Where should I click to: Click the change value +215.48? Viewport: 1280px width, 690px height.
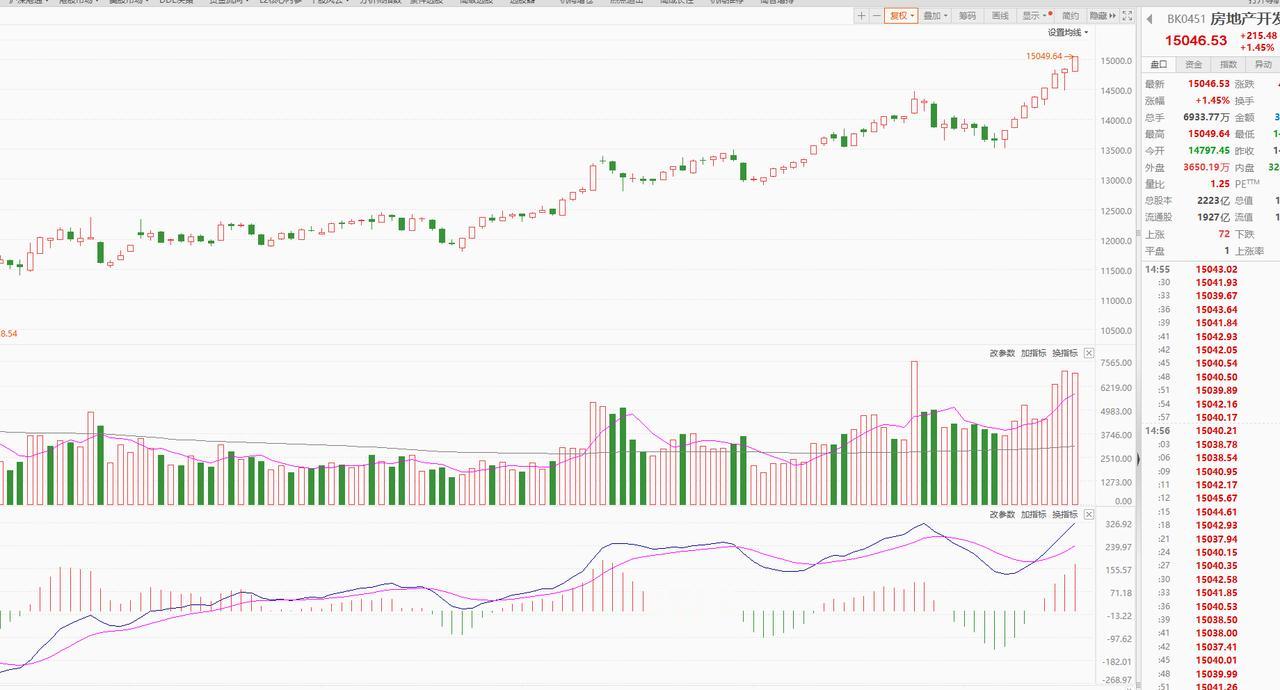pyautogui.click(x=1259, y=36)
